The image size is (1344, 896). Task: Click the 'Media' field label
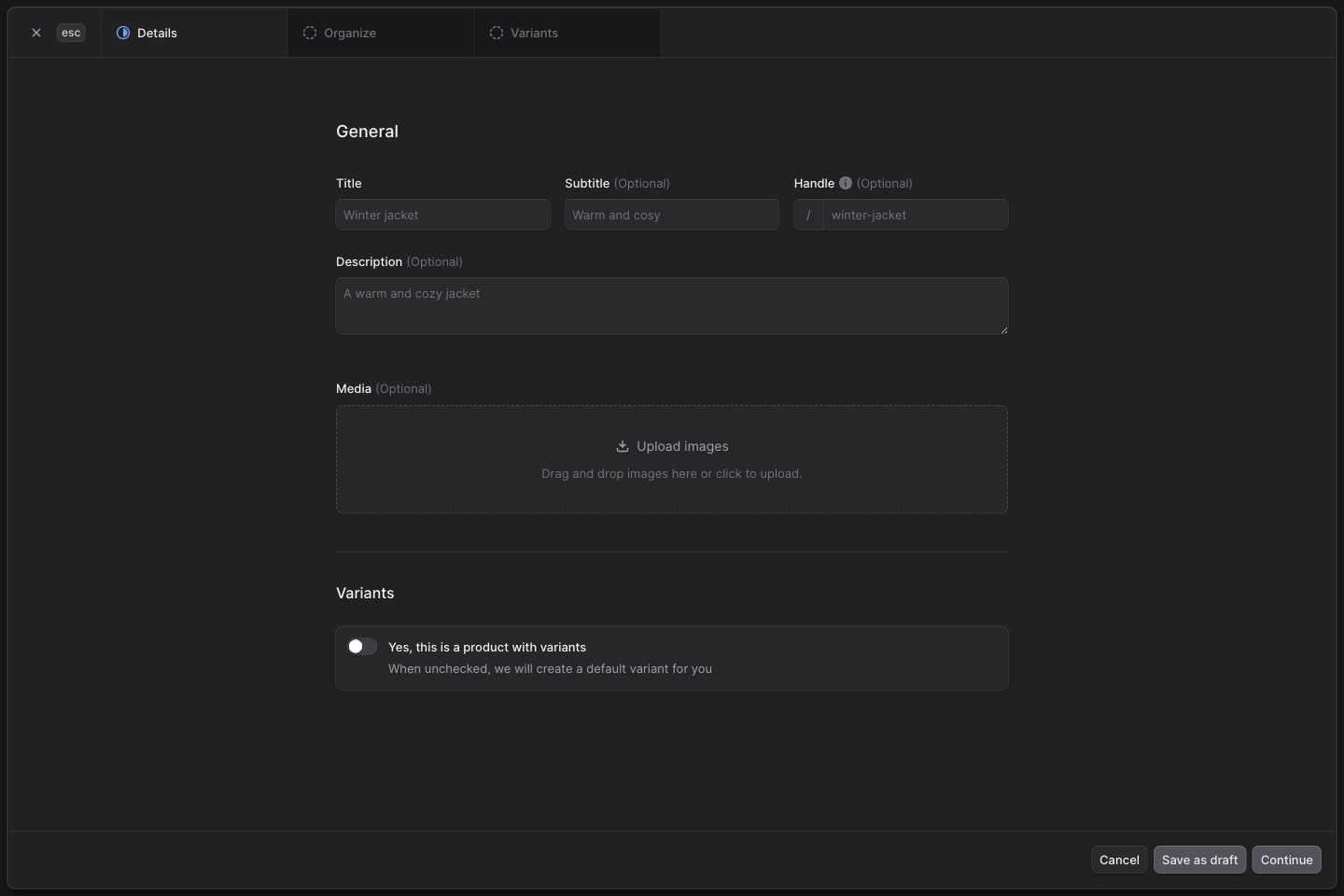[354, 388]
